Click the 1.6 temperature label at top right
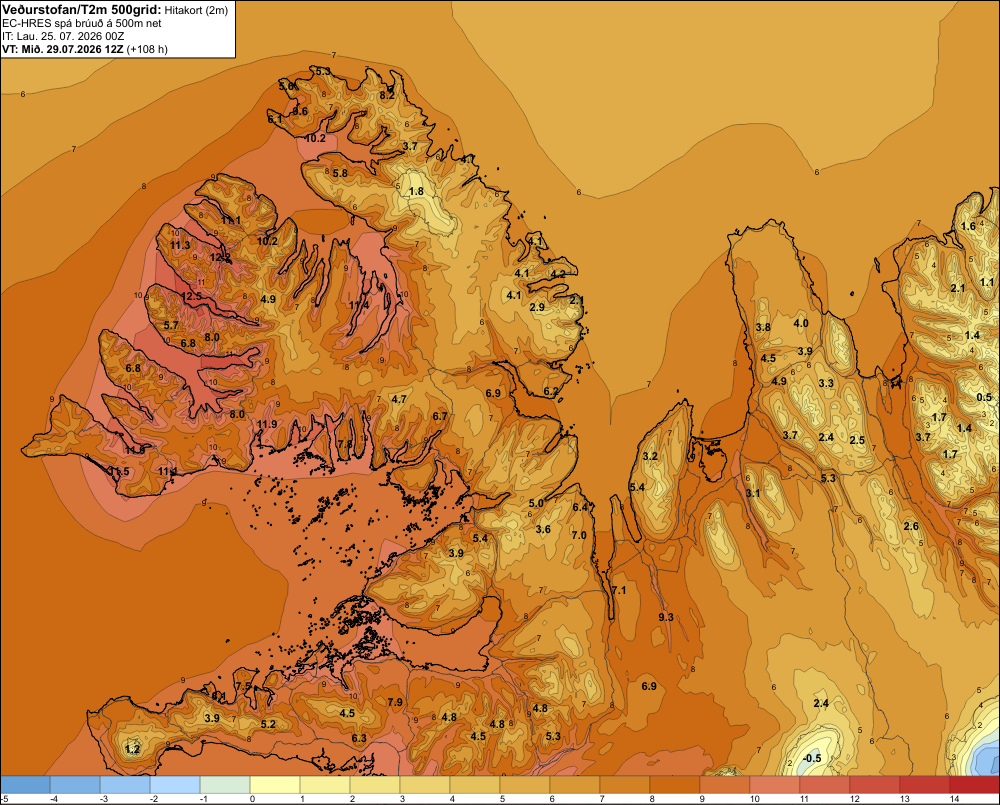This screenshot has height=805, width=1000. 968,226
